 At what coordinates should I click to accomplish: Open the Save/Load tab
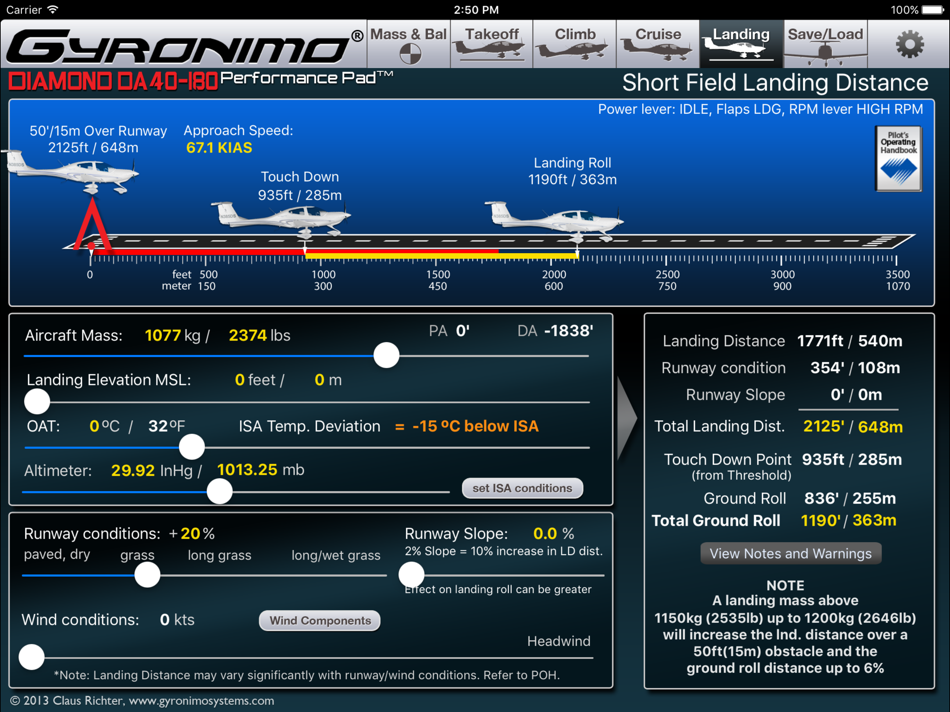pos(825,44)
